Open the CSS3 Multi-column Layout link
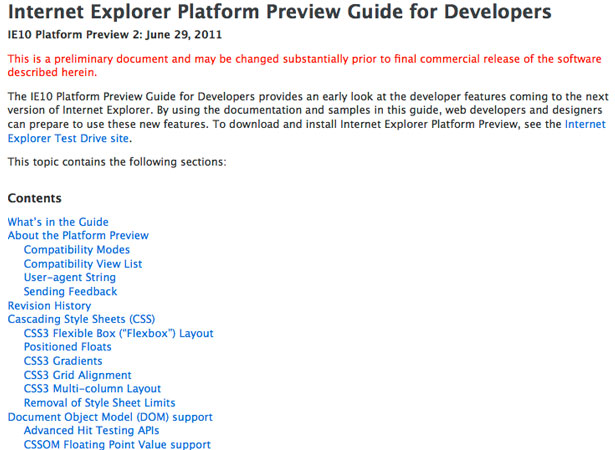Viewport: 615px width, 450px height. pos(92,389)
